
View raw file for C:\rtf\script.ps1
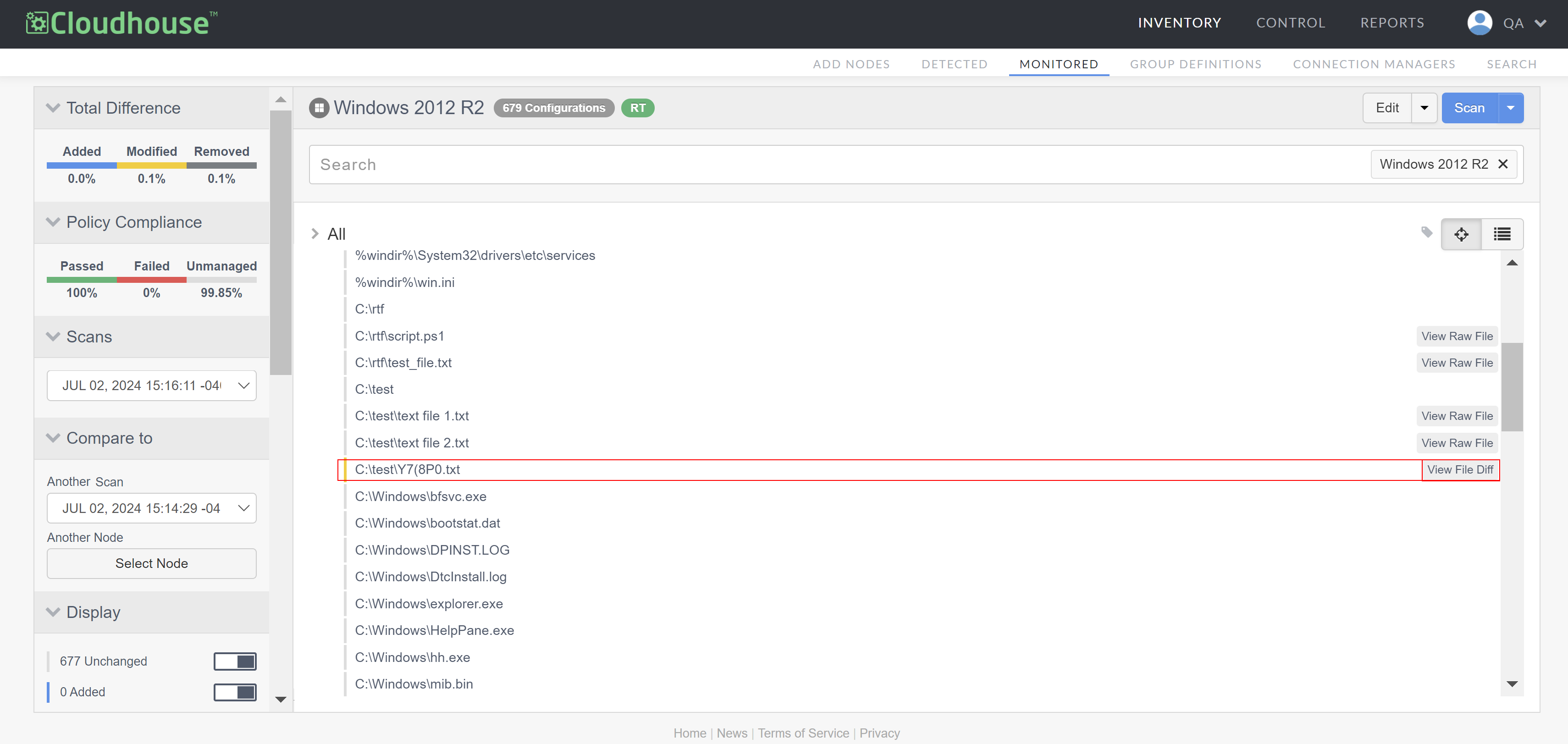1457,336
